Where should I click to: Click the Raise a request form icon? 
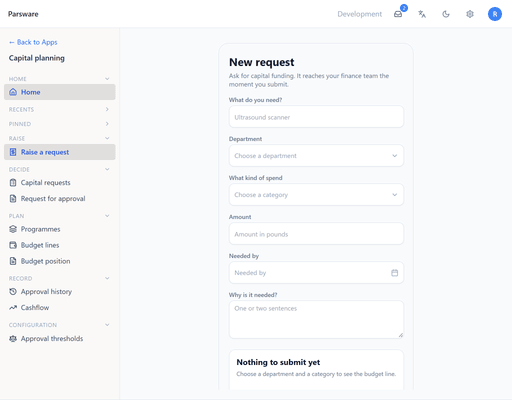point(13,152)
